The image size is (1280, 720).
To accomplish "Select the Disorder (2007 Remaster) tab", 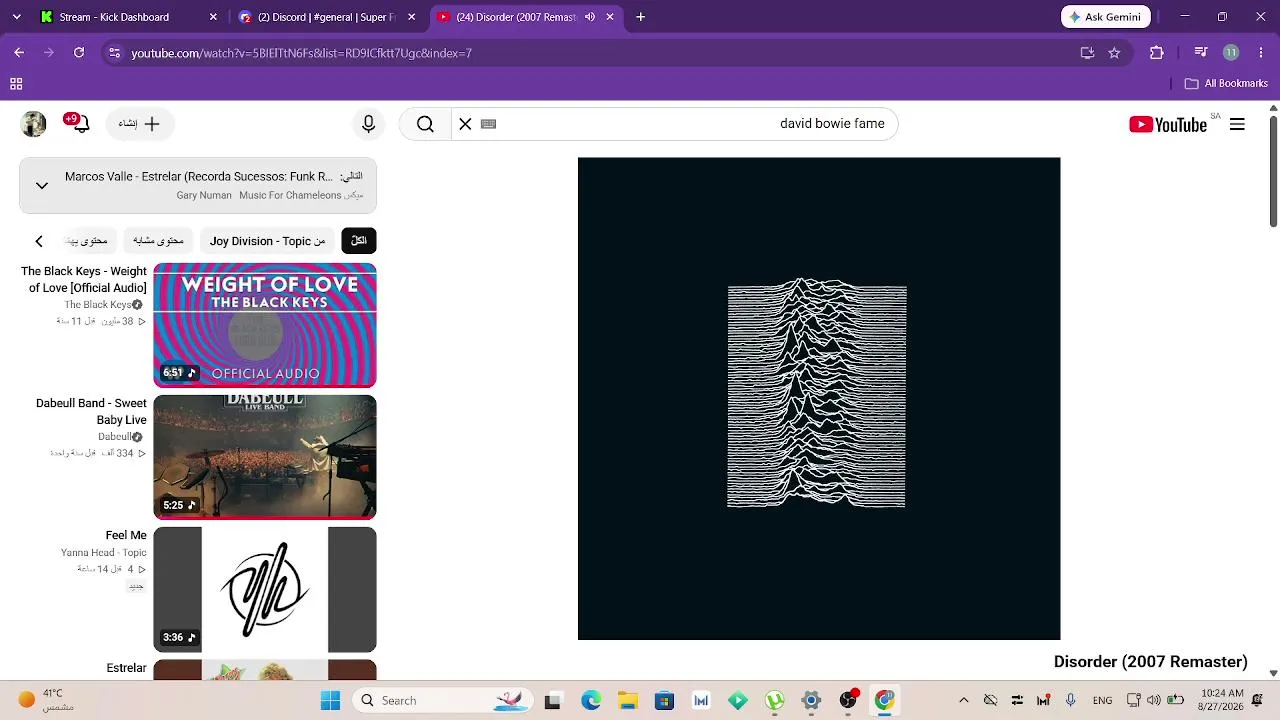I will (x=517, y=17).
